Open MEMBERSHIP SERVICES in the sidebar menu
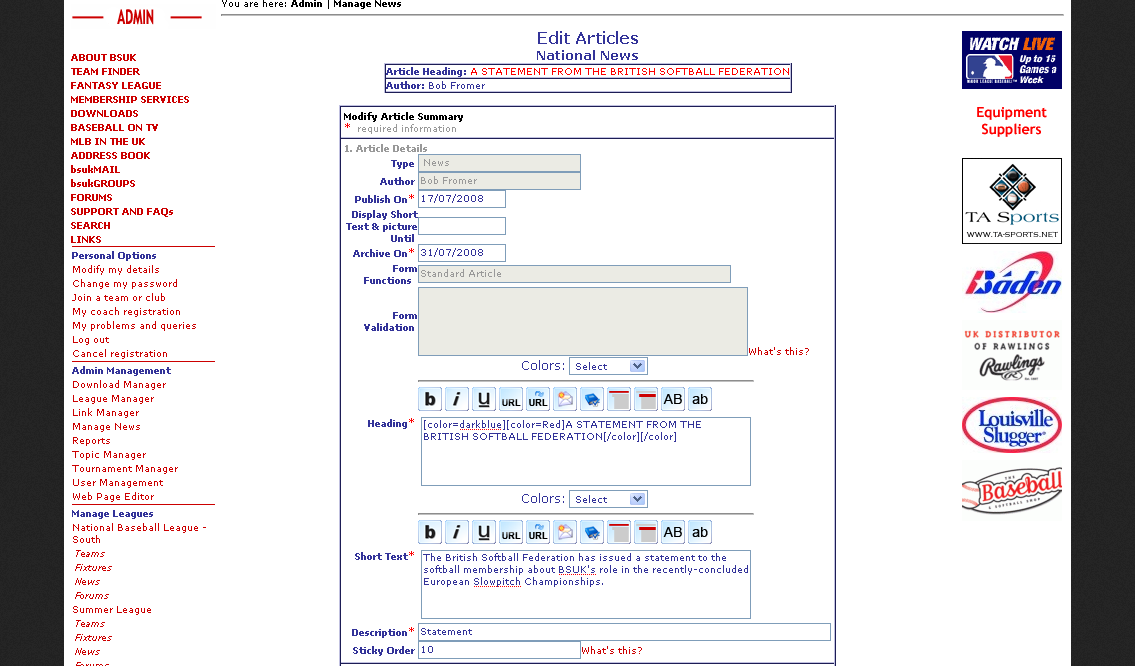1135x666 pixels. [x=130, y=99]
